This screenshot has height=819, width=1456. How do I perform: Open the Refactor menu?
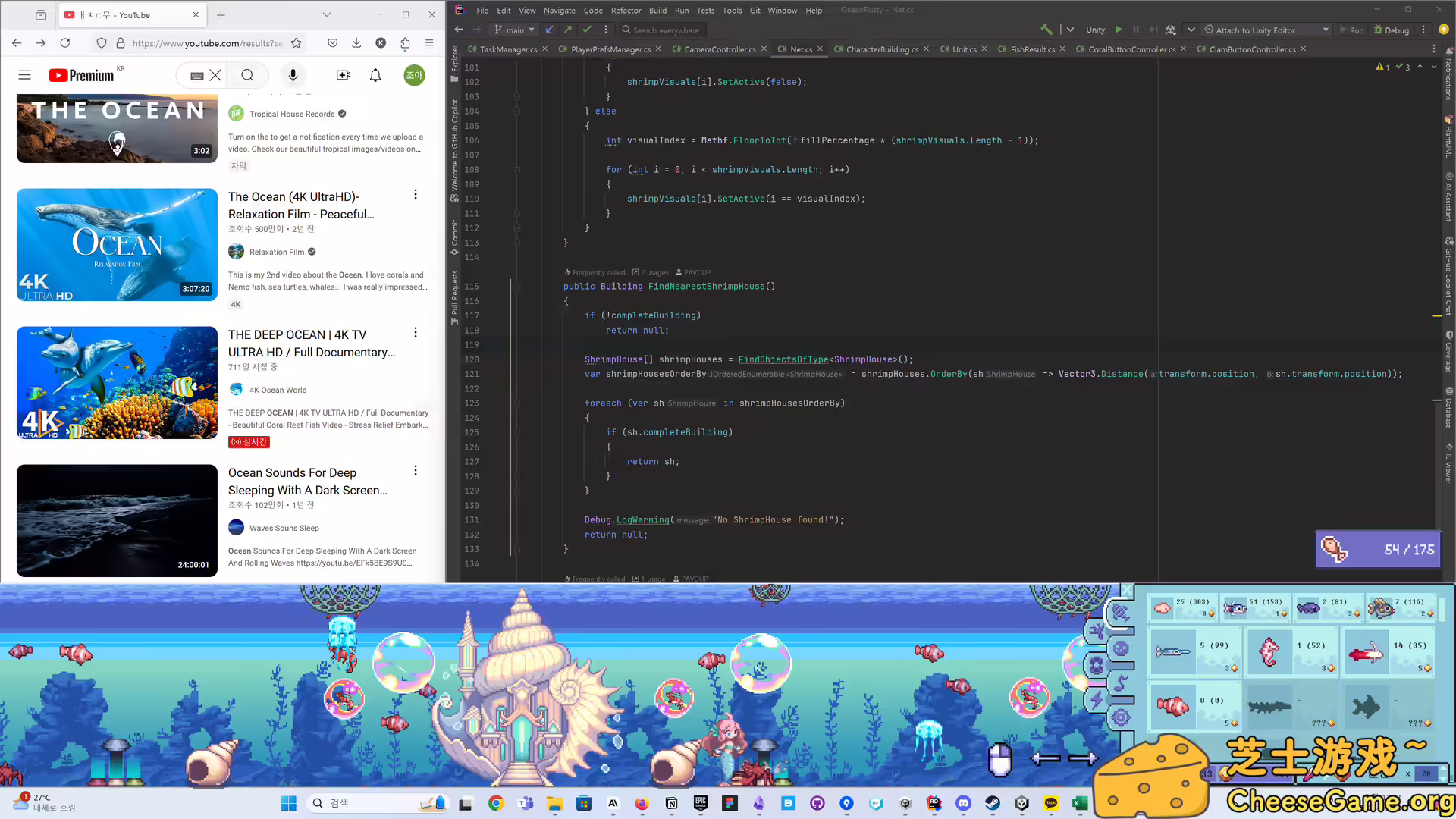coord(626,11)
